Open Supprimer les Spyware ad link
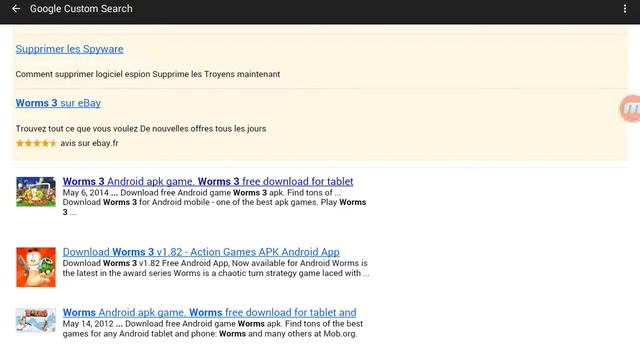The image size is (640, 360). click(69, 49)
